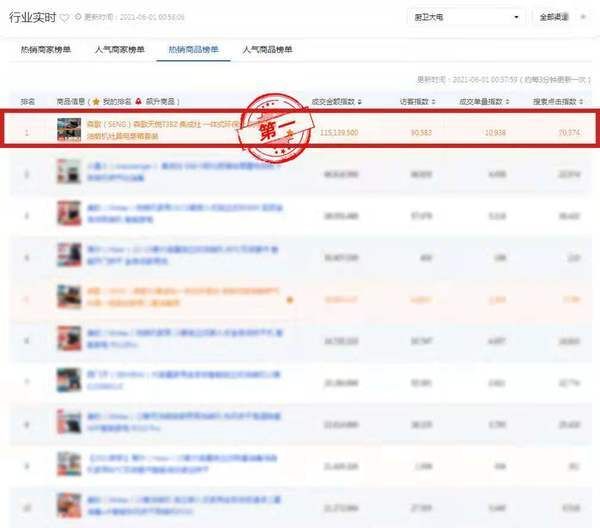This screenshot has width=600, height=528.
Task: Open the 厨卫大电 category dropdown
Action: (467, 17)
